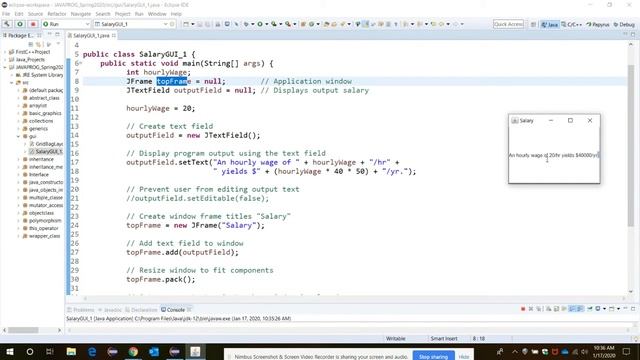Viewport: 640px width, 360px height.
Task: Select the polymorphism package
Action: coord(42,220)
